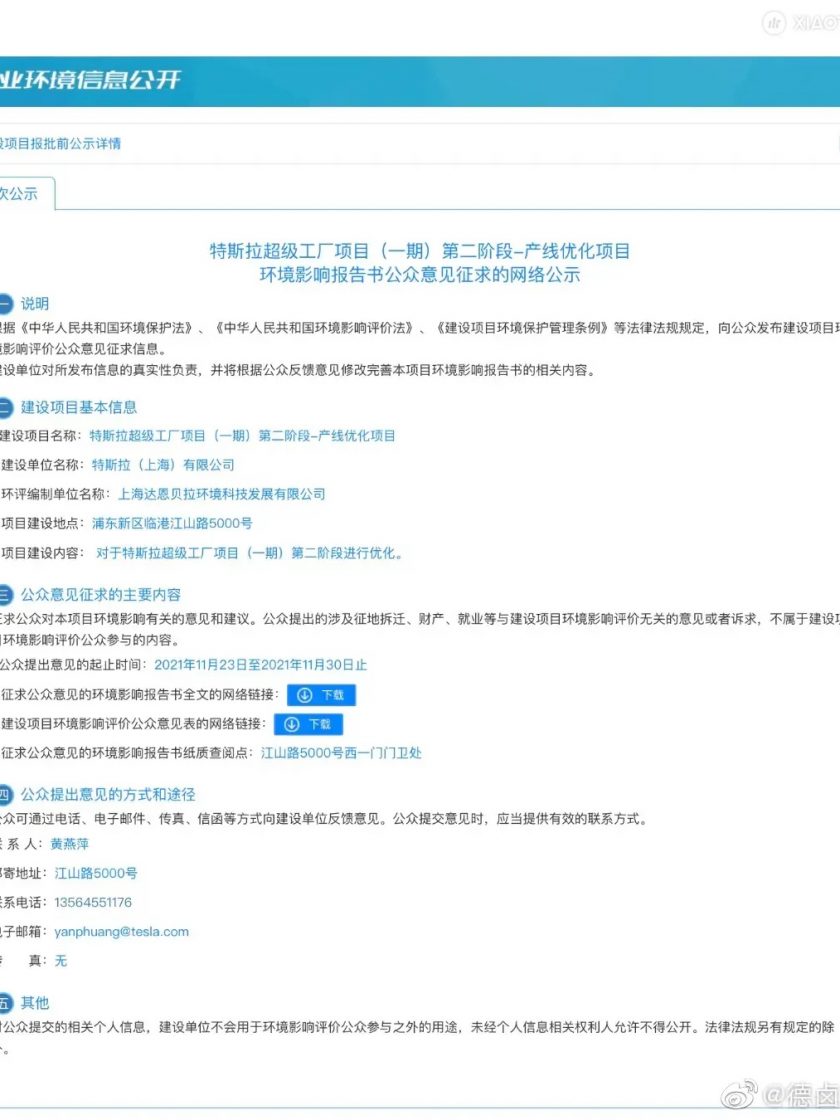Click the project content 对于特斯拉超级工厂项目（一期）第二阶段进行优化
This screenshot has width=840, height=1120.
click(x=249, y=553)
